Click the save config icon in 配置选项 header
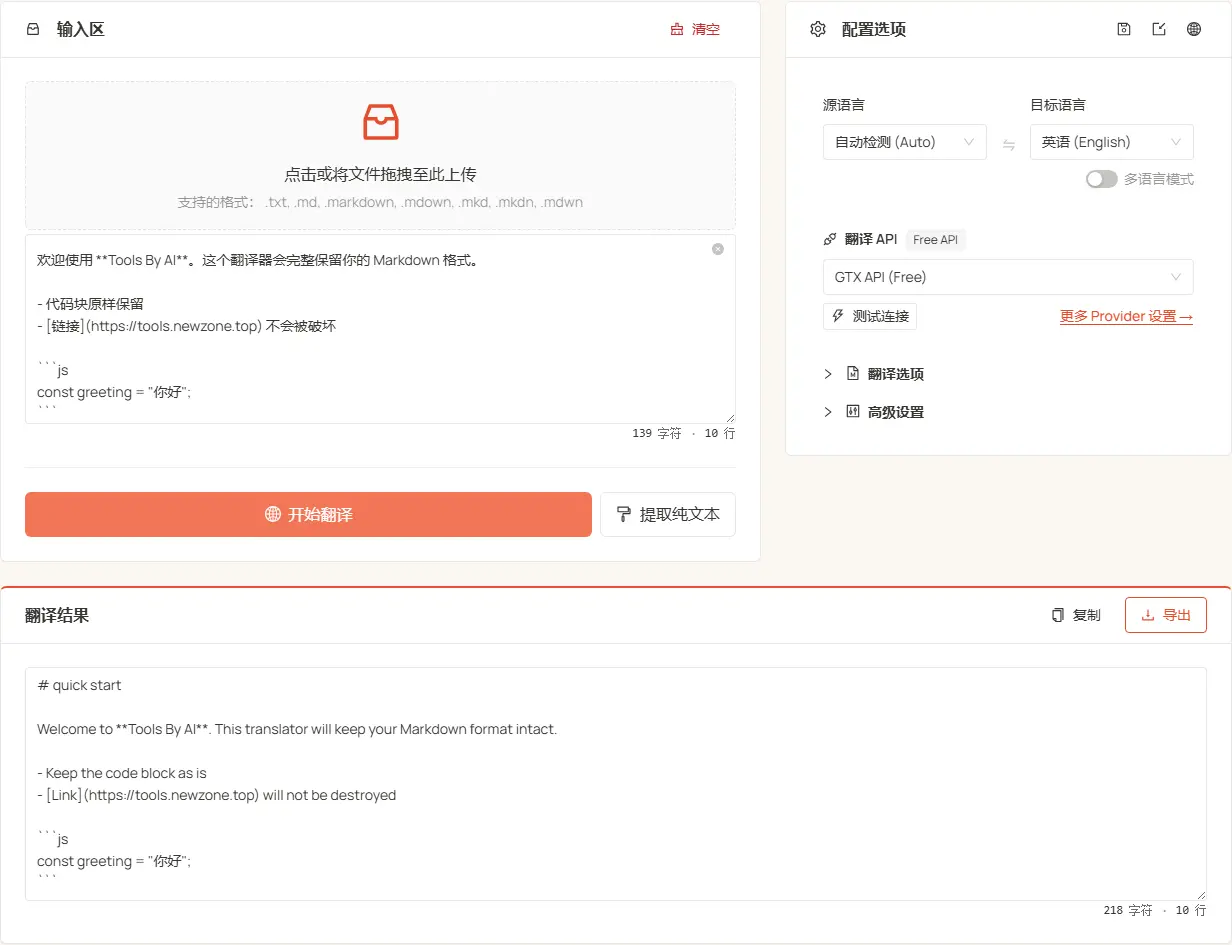1232x945 pixels. click(x=1124, y=29)
